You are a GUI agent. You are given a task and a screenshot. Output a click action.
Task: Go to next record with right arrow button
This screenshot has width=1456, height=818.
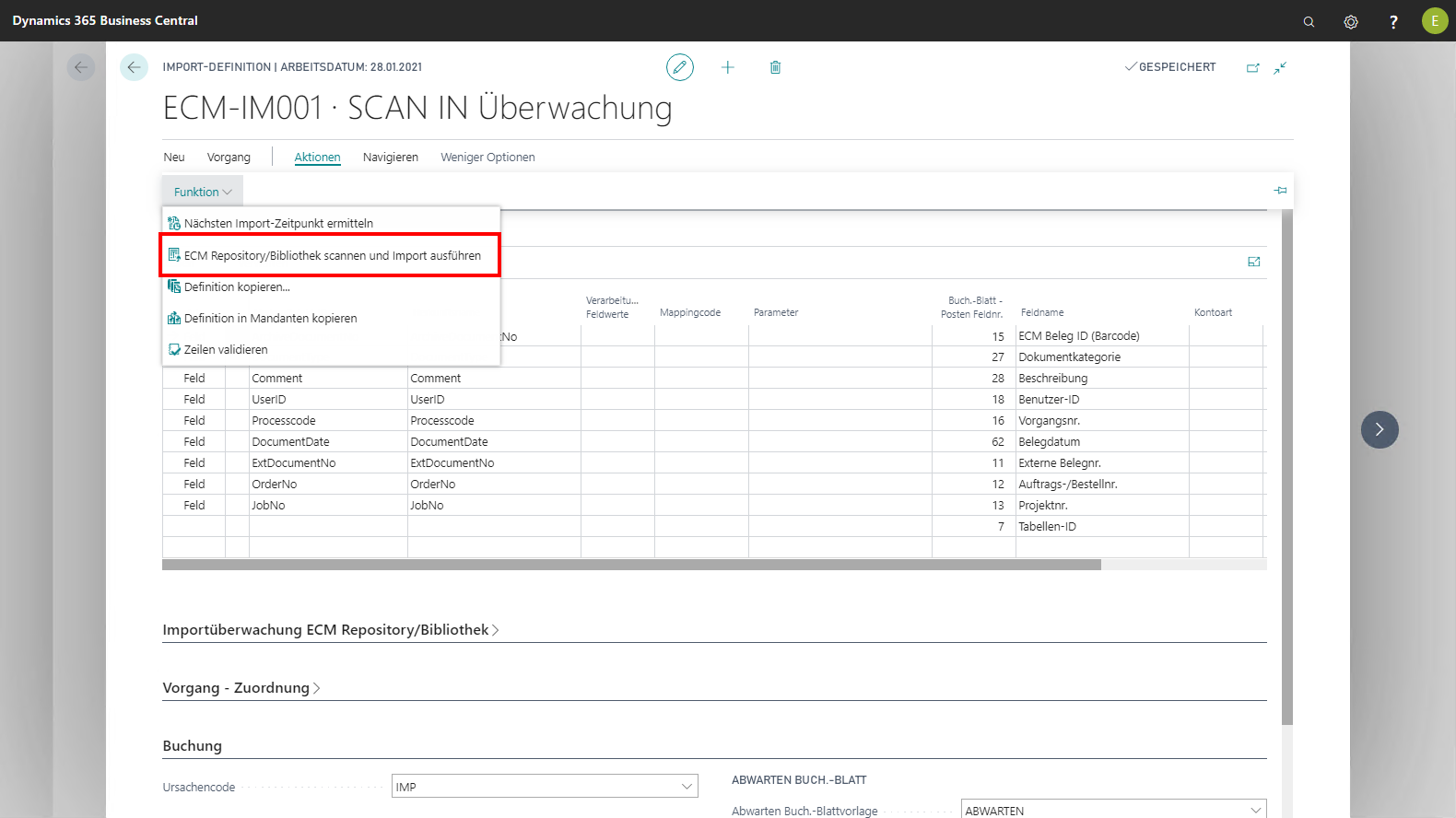coord(1380,429)
